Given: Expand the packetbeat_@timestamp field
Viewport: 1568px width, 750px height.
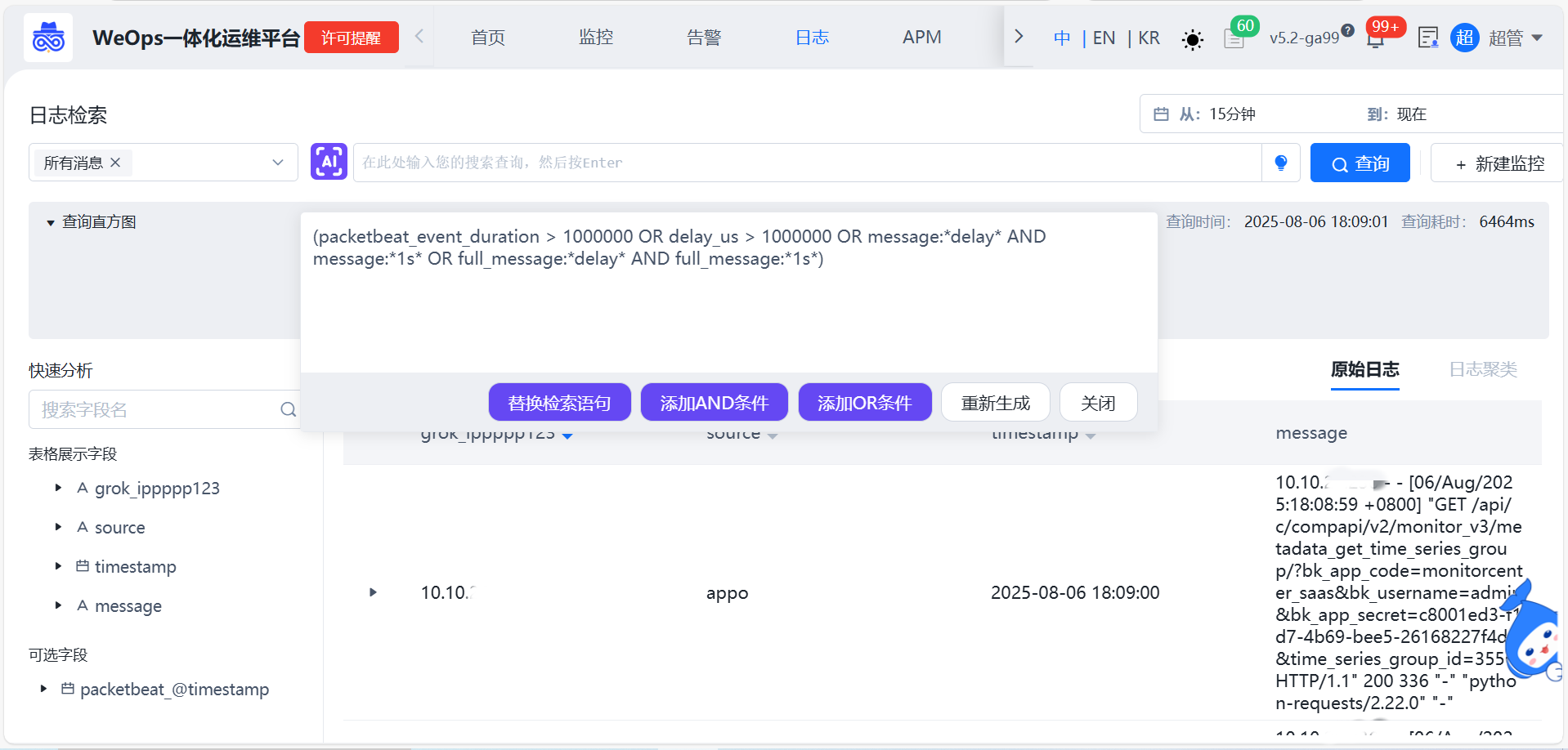Looking at the screenshot, I should click(43, 689).
